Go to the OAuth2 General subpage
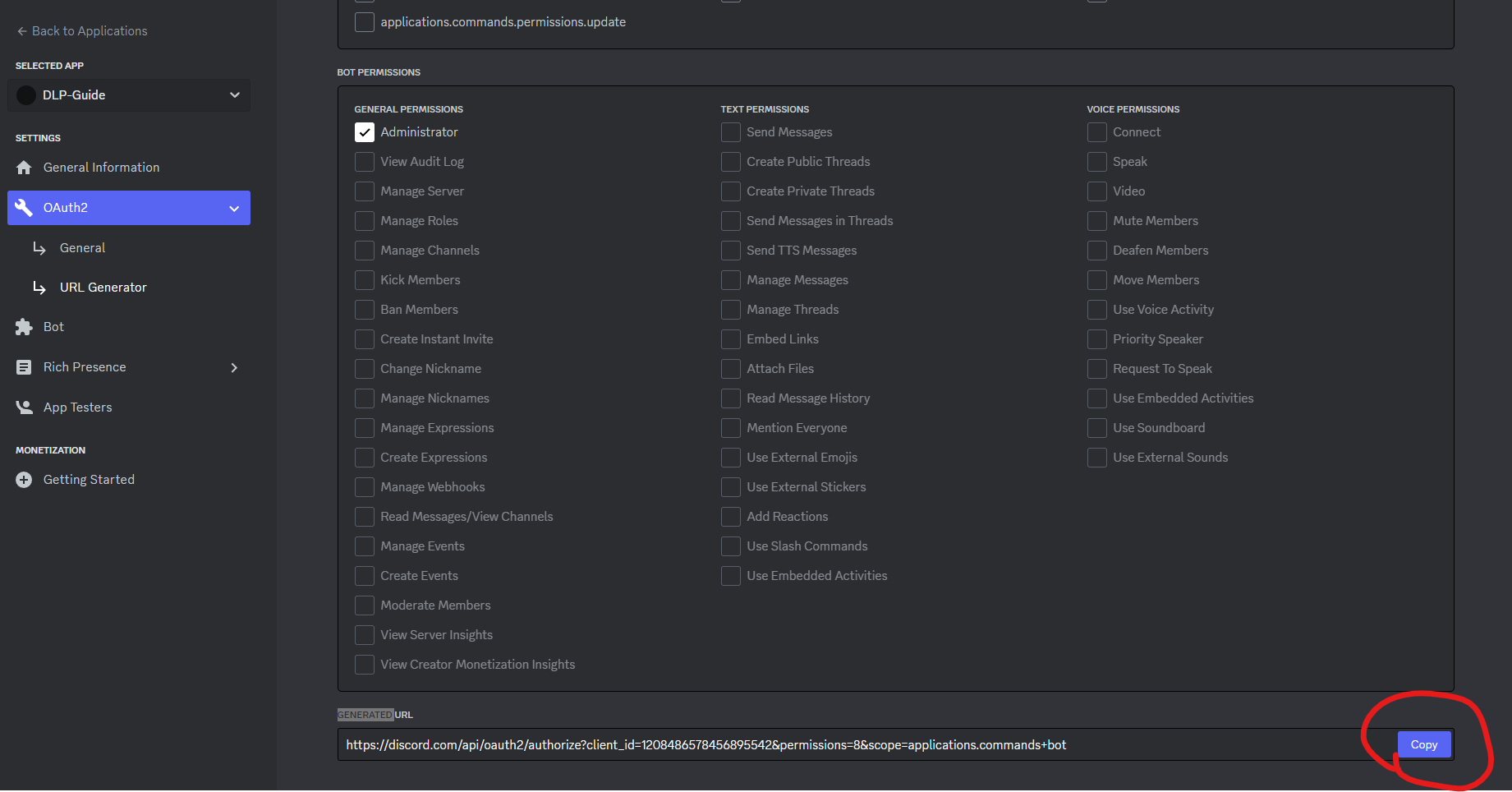 point(82,248)
